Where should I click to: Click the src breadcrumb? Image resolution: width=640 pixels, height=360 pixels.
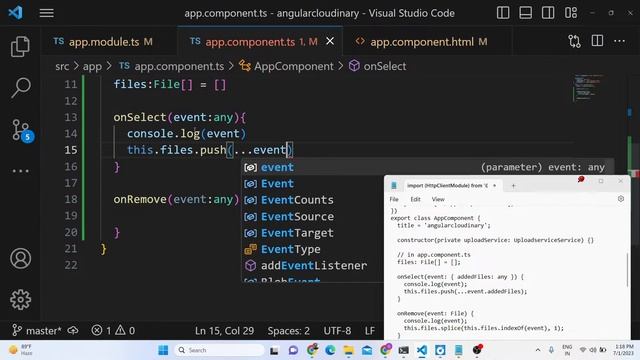click(62, 66)
